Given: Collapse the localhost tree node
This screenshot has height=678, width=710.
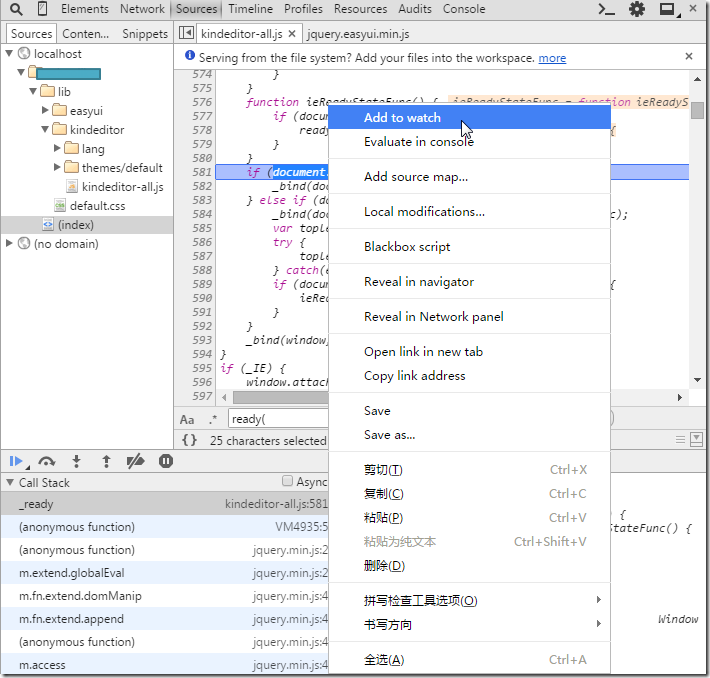Looking at the screenshot, I should [x=9, y=53].
